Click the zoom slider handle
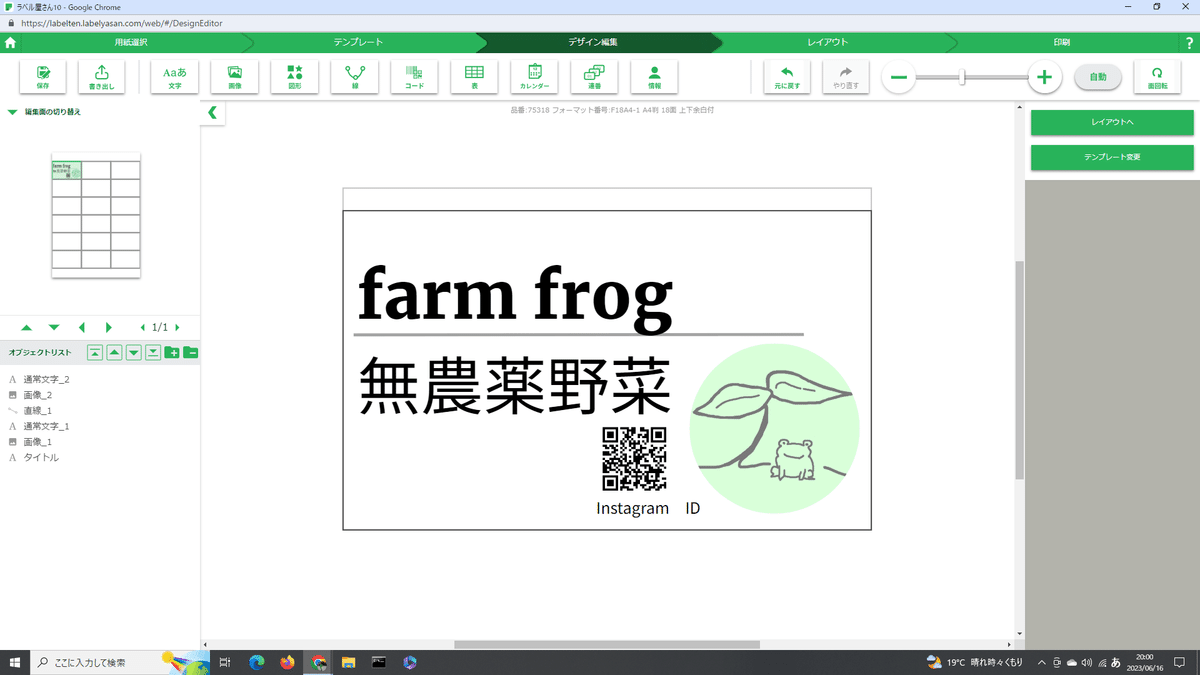Viewport: 1200px width, 675px height. 962,77
